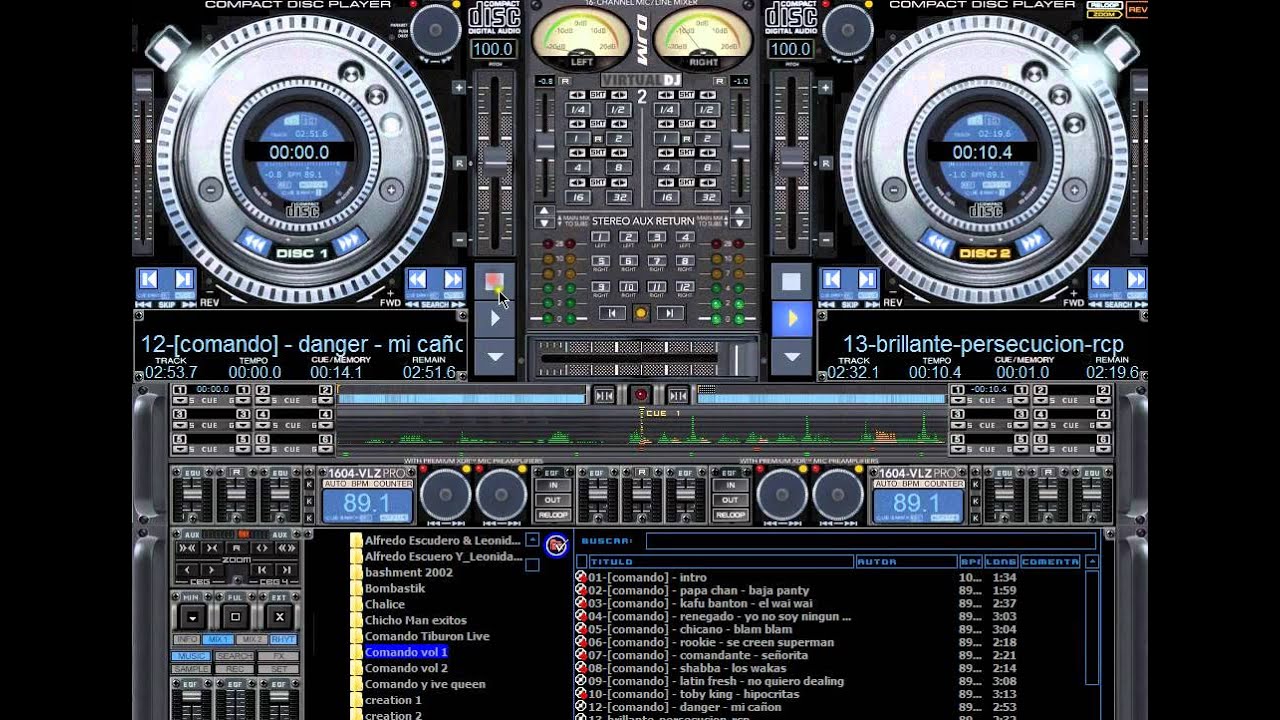The image size is (1280, 720).
Task: Click the waveform marker button left of record
Action: [x=604, y=395]
